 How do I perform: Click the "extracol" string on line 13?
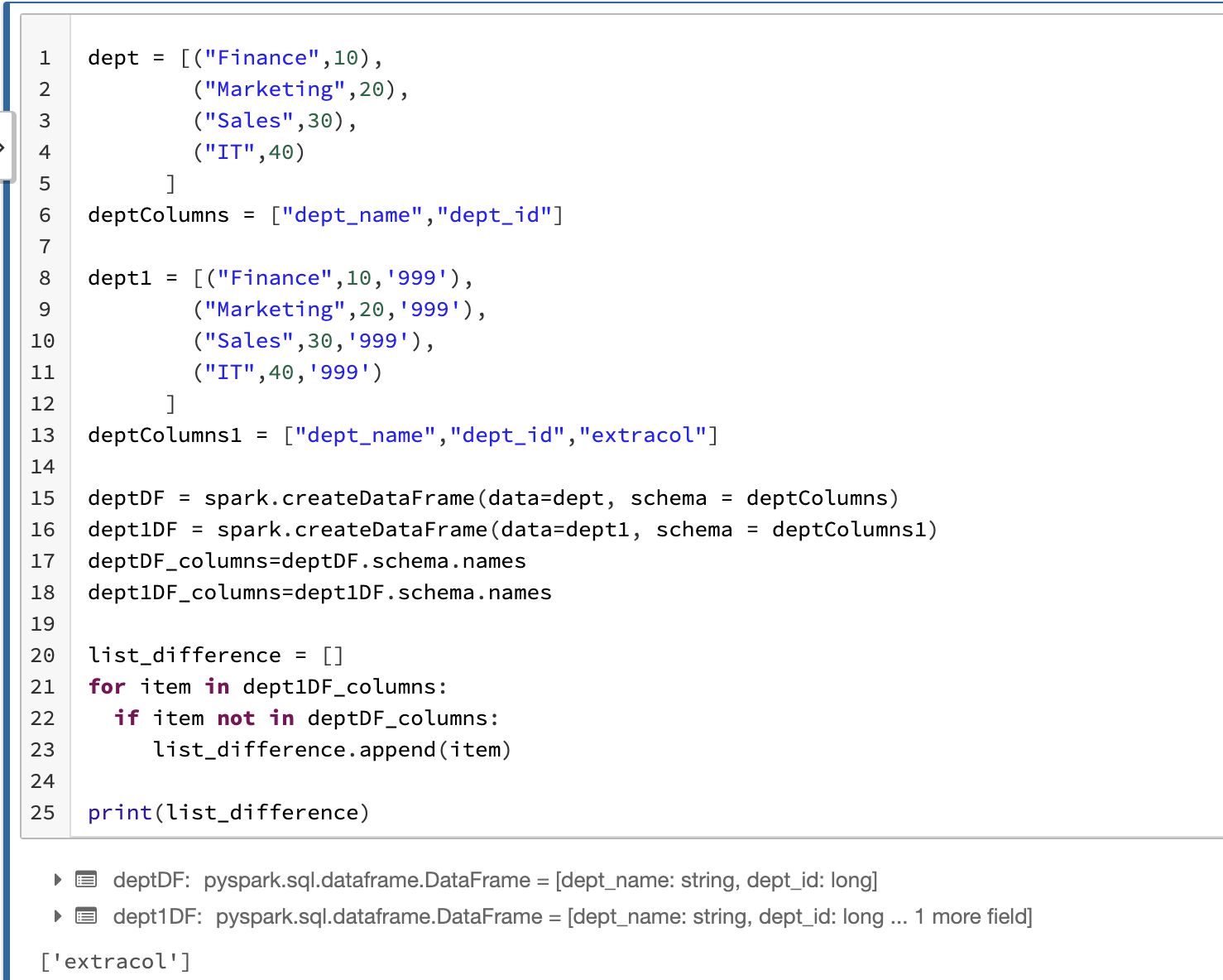coord(643,435)
